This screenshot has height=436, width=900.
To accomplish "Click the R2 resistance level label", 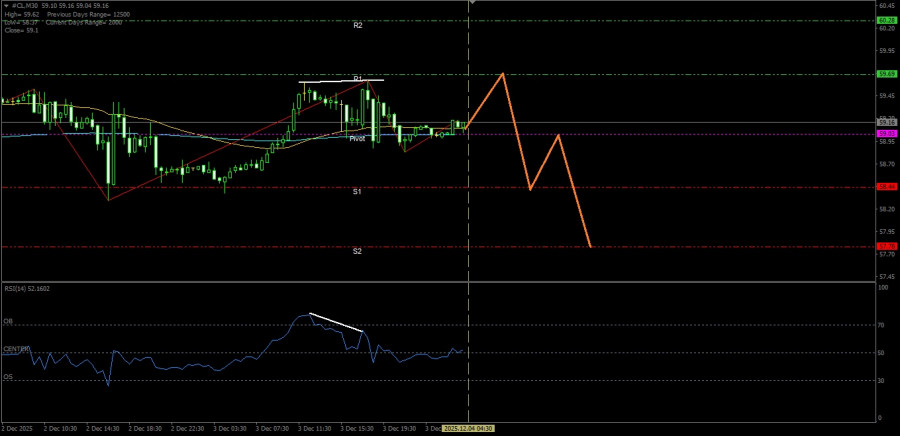I will pyautogui.click(x=357, y=25).
